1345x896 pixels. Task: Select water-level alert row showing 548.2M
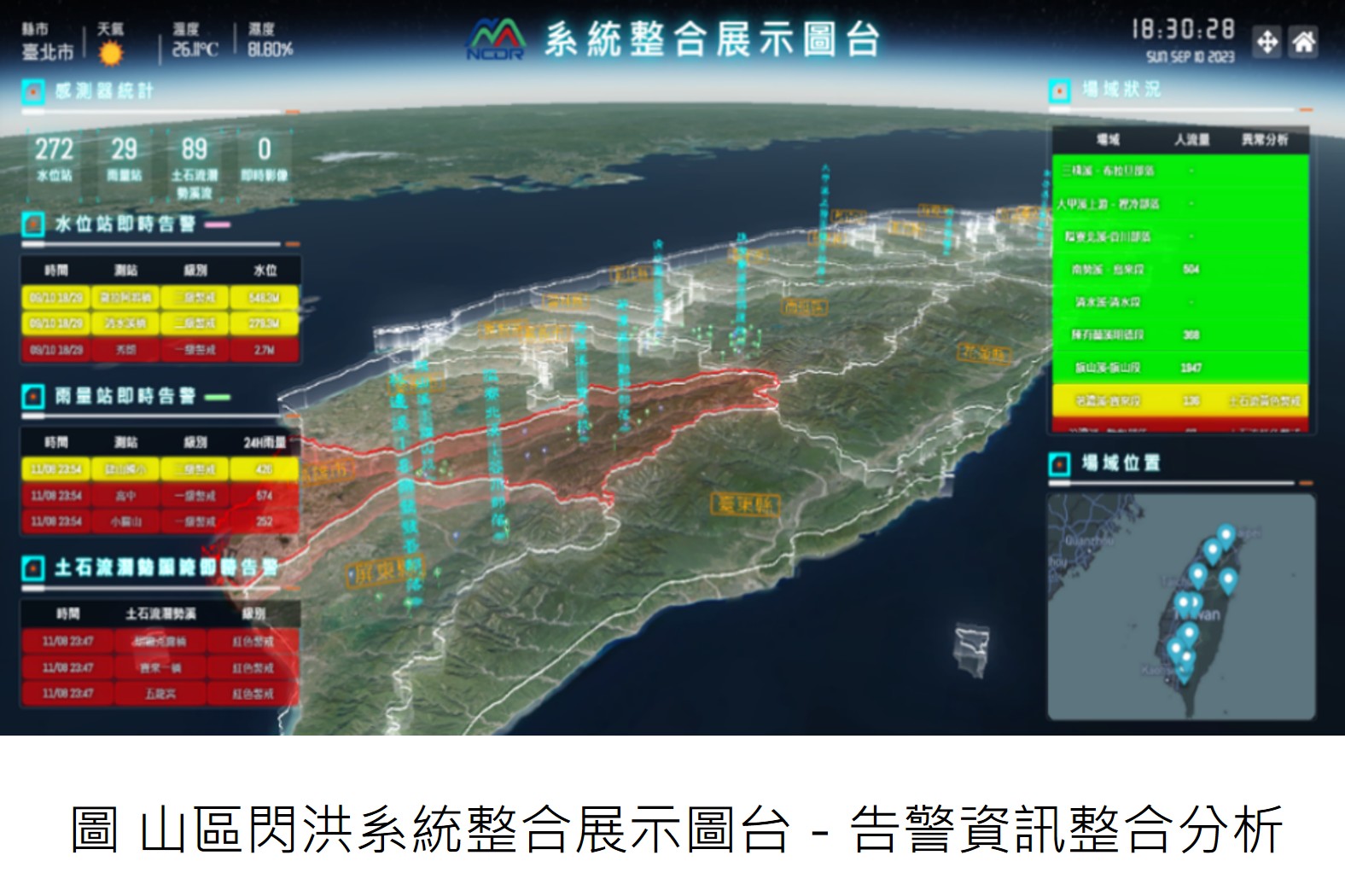pos(160,297)
